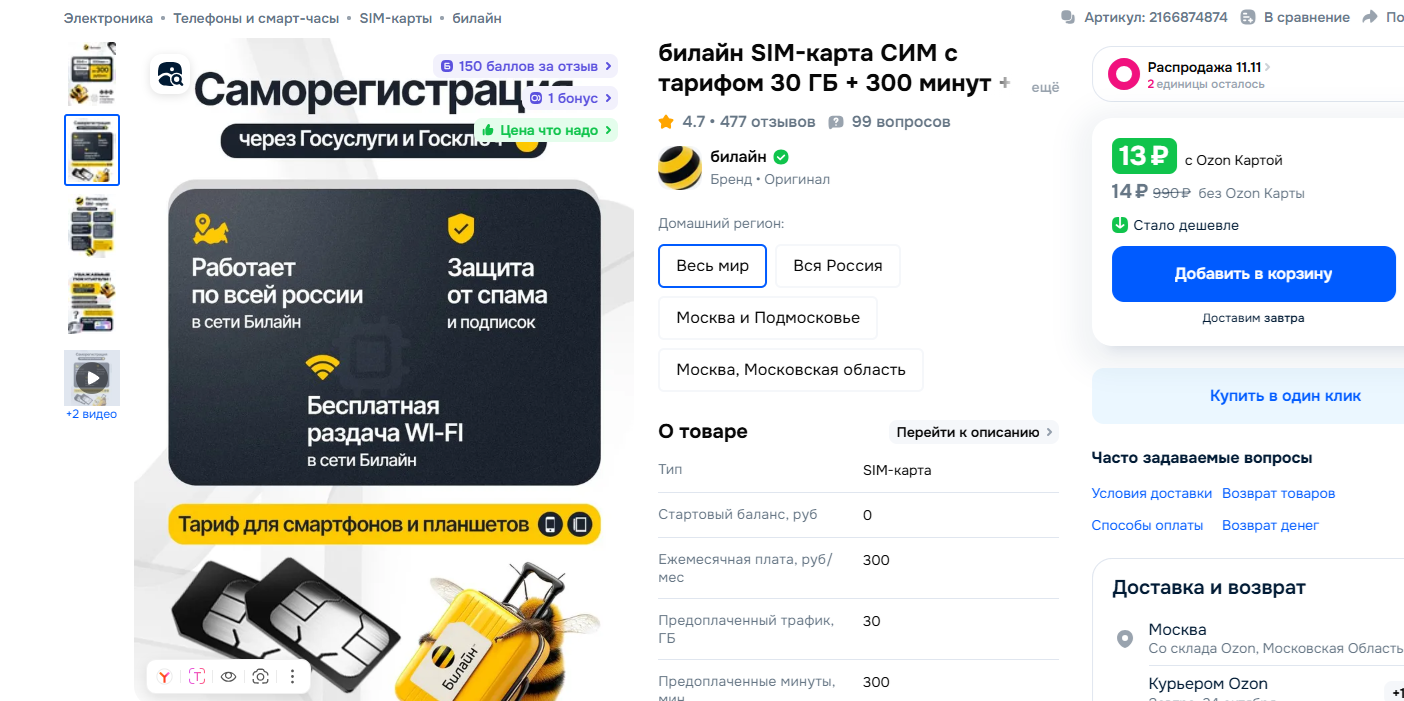The width and height of the screenshot is (1404, 701).
Task: Click «Добавить в корзину» button
Action: [x=1253, y=274]
